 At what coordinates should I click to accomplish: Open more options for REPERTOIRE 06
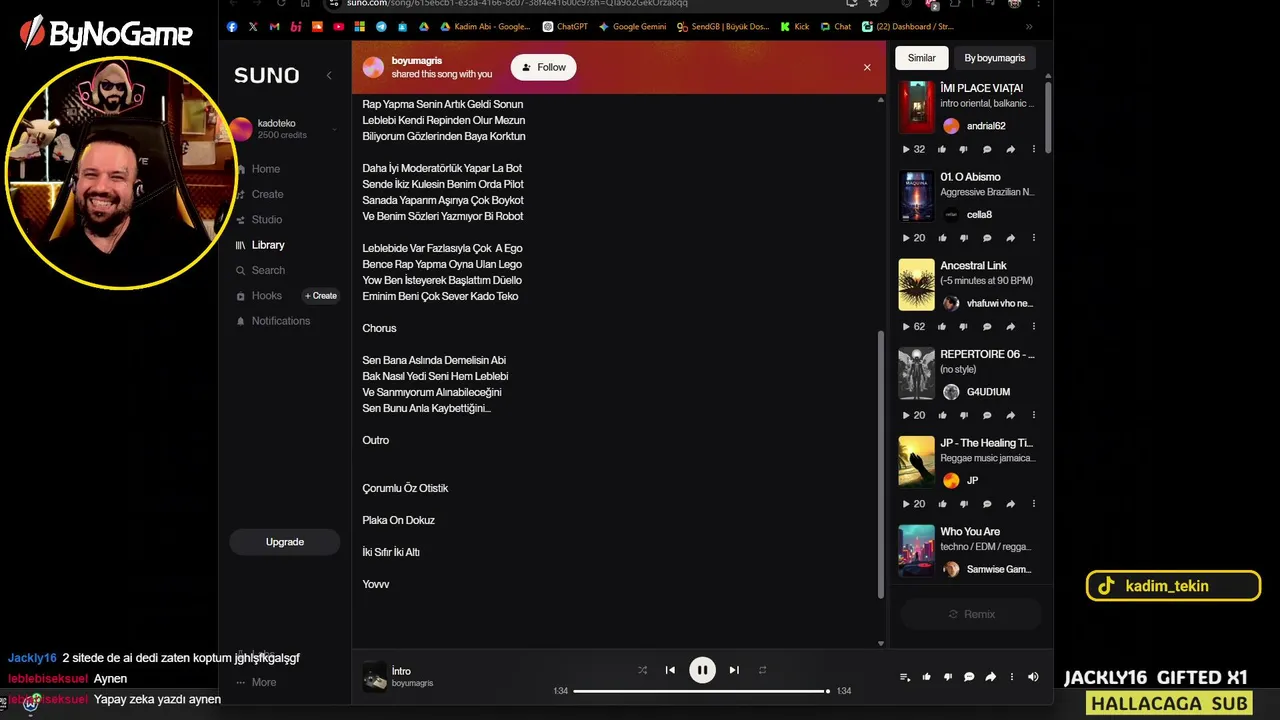[1034, 415]
